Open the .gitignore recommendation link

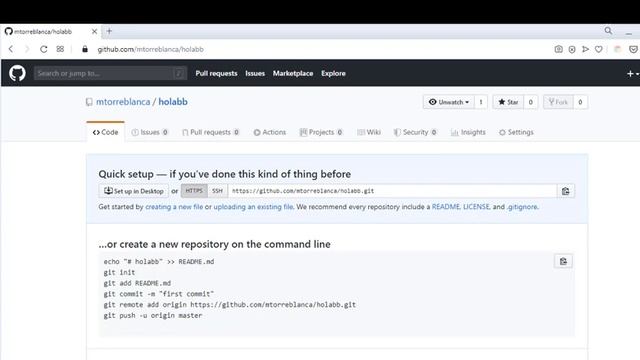[x=522, y=207]
